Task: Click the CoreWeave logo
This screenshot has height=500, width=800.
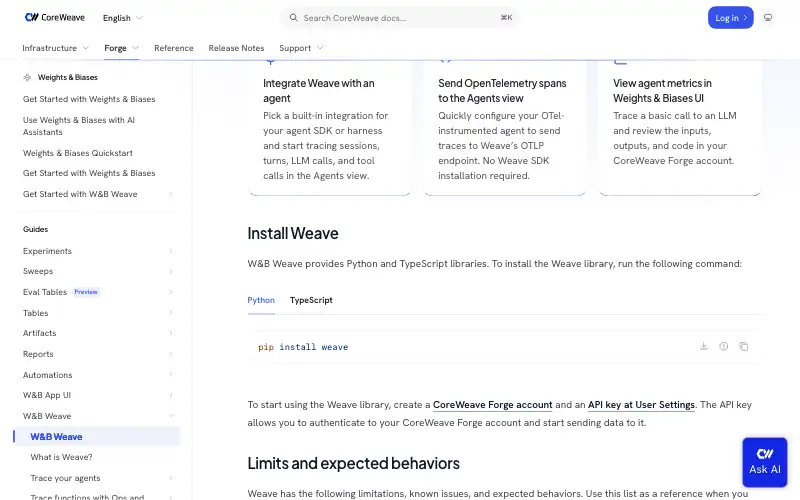Action: (x=55, y=17)
